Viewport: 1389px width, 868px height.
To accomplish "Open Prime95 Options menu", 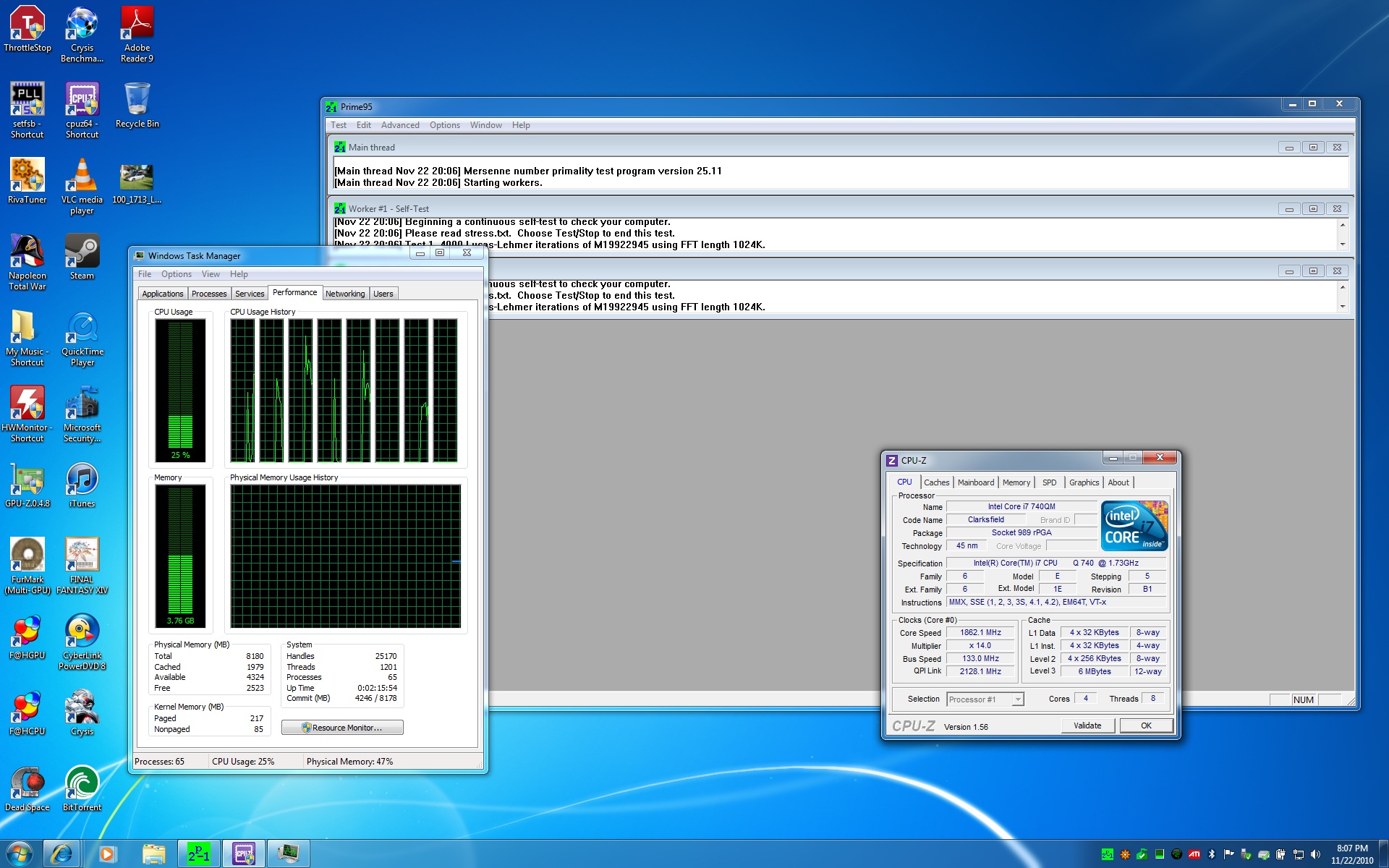I will click(445, 125).
